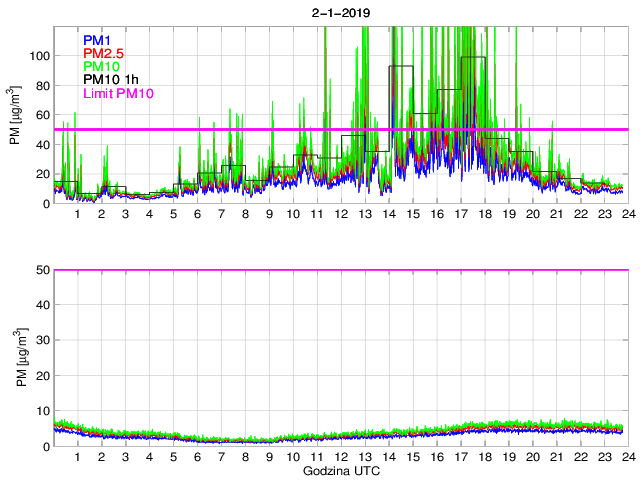Select the blue PM1 legend entry
The width and height of the screenshot is (640, 480).
[x=97, y=40]
